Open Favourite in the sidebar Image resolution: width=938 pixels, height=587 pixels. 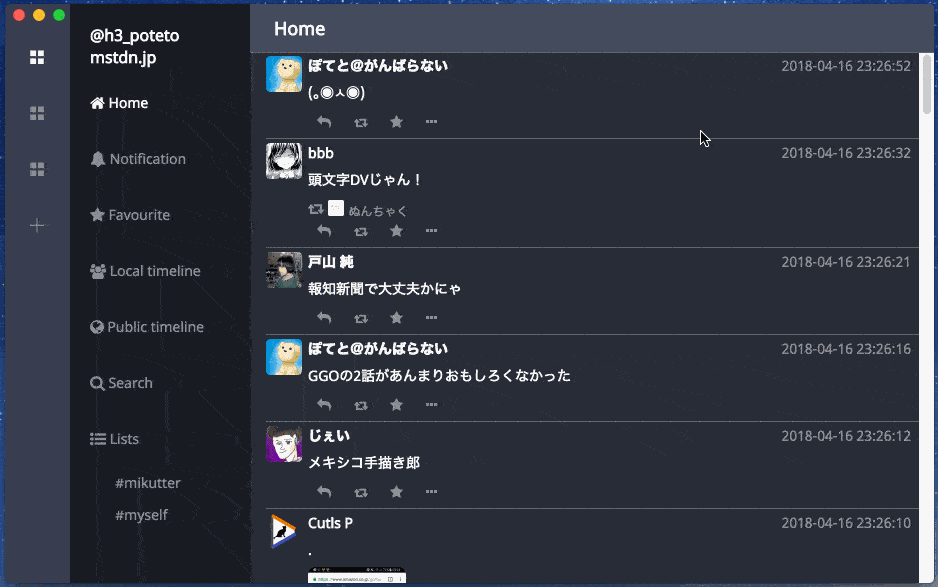pos(130,215)
